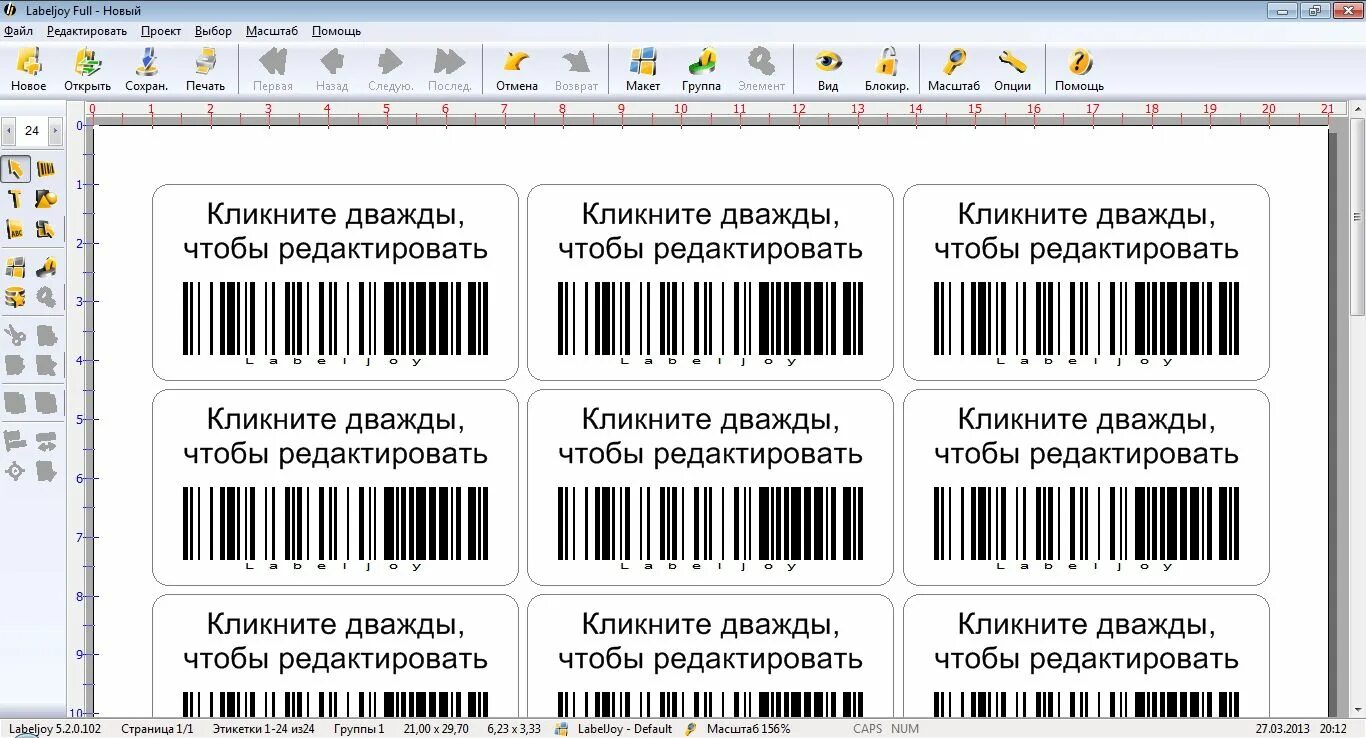Click the greyed-out scissors cut icon

pos(15,335)
